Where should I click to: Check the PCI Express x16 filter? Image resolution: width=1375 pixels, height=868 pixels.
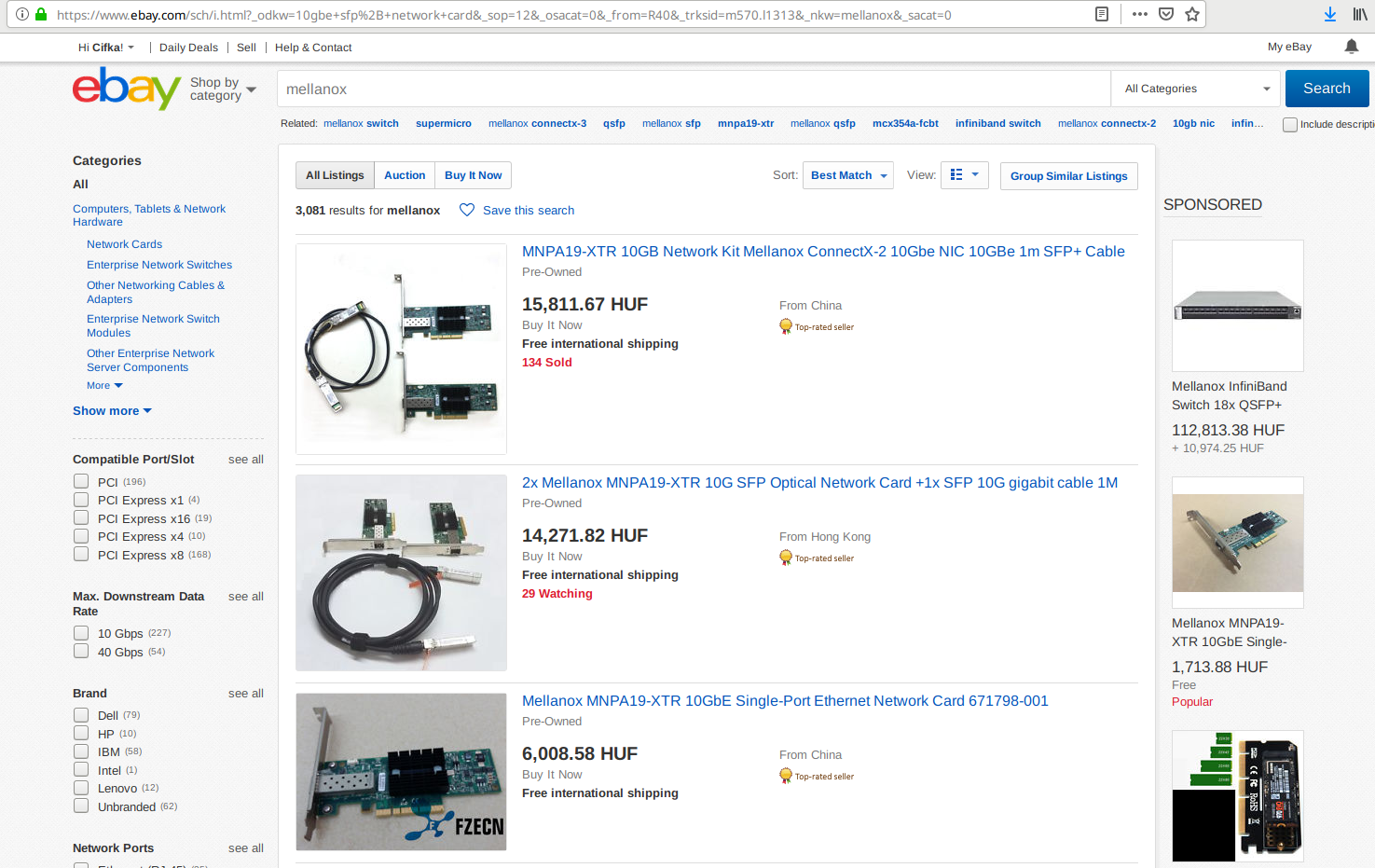81,517
